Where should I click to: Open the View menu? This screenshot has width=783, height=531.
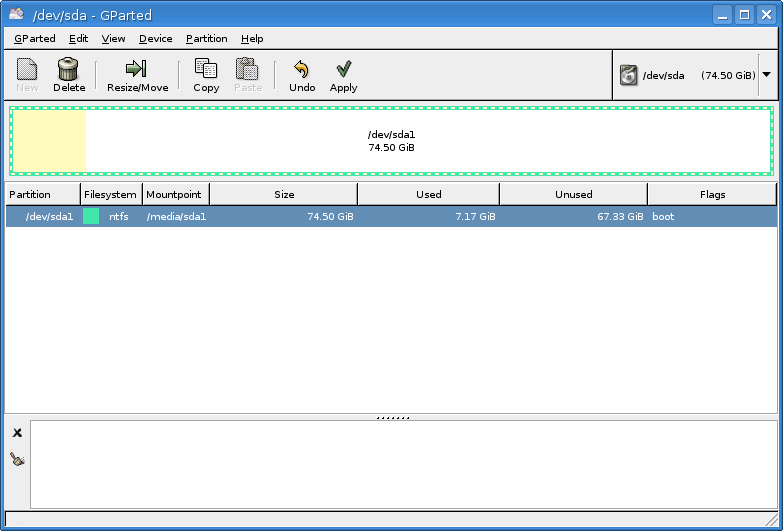tap(113, 39)
